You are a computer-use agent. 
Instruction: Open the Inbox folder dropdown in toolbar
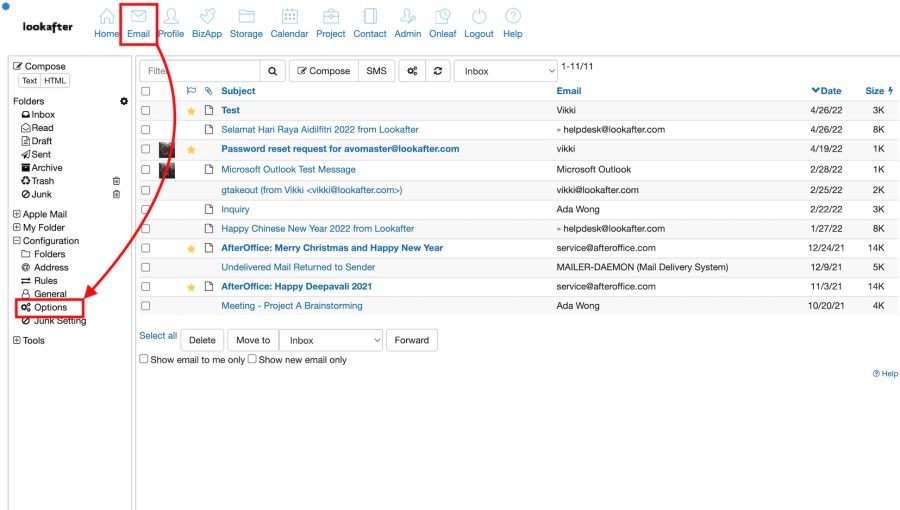[505, 71]
